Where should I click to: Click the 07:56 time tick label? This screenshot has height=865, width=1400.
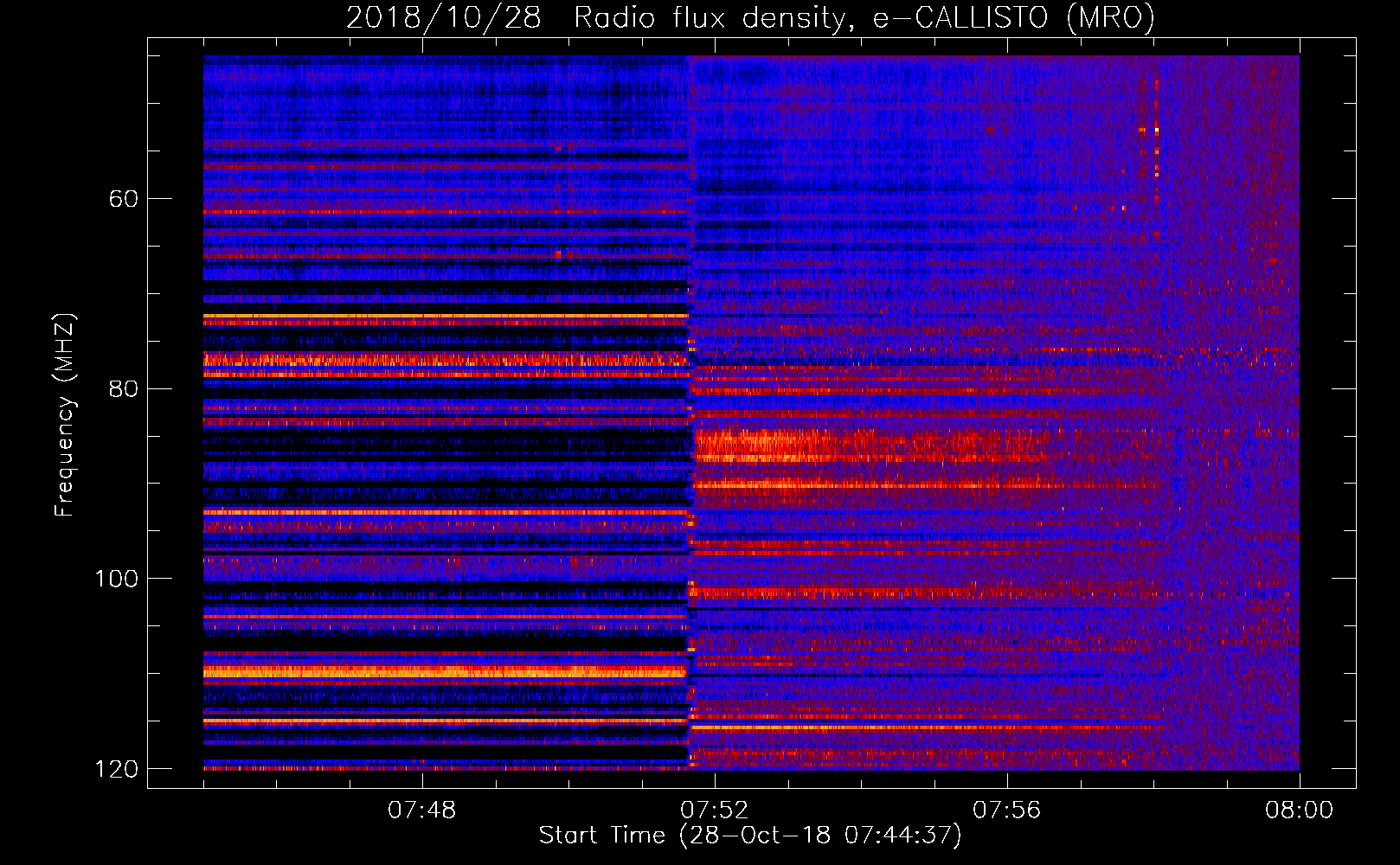click(1006, 811)
